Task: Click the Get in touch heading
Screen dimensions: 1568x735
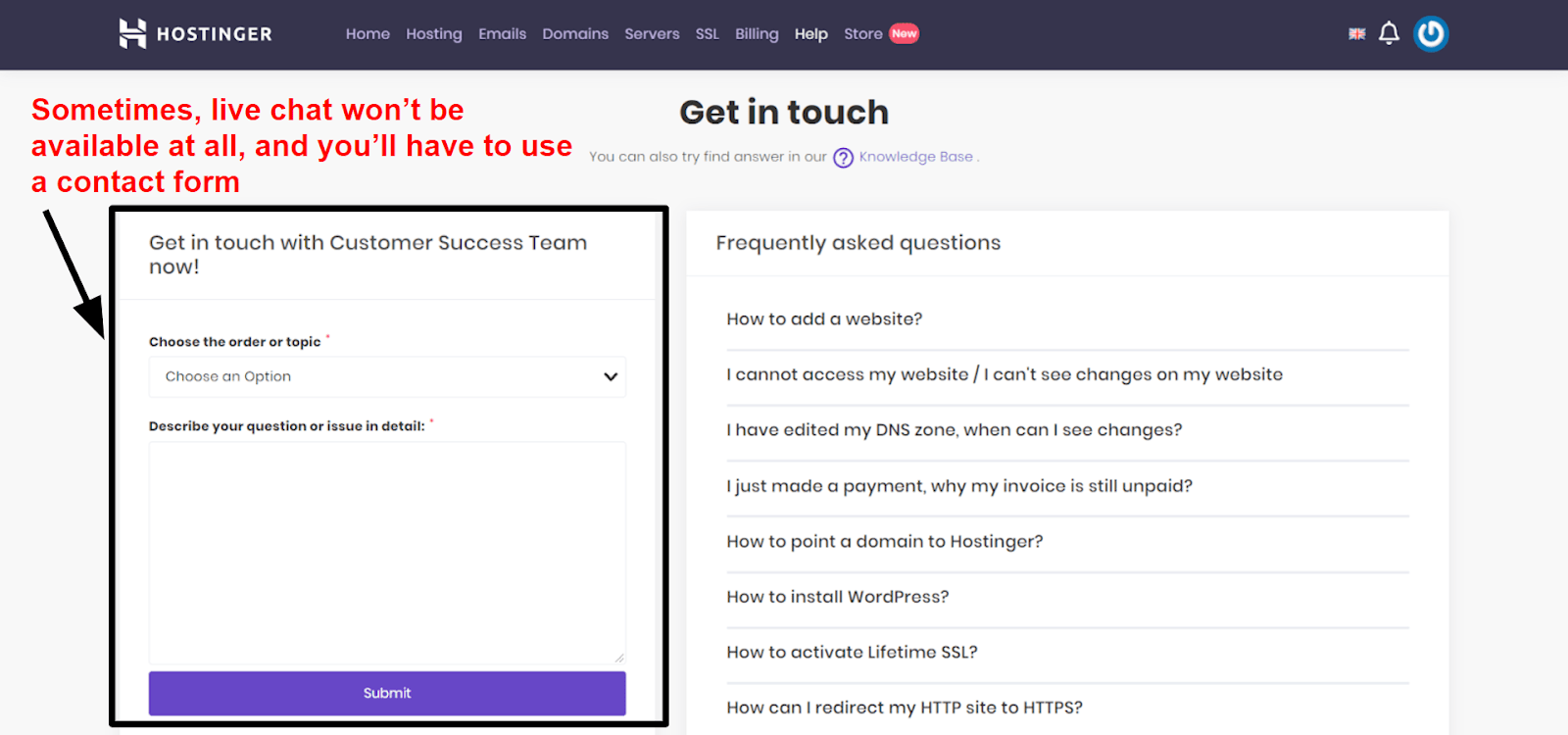Action: click(x=784, y=113)
